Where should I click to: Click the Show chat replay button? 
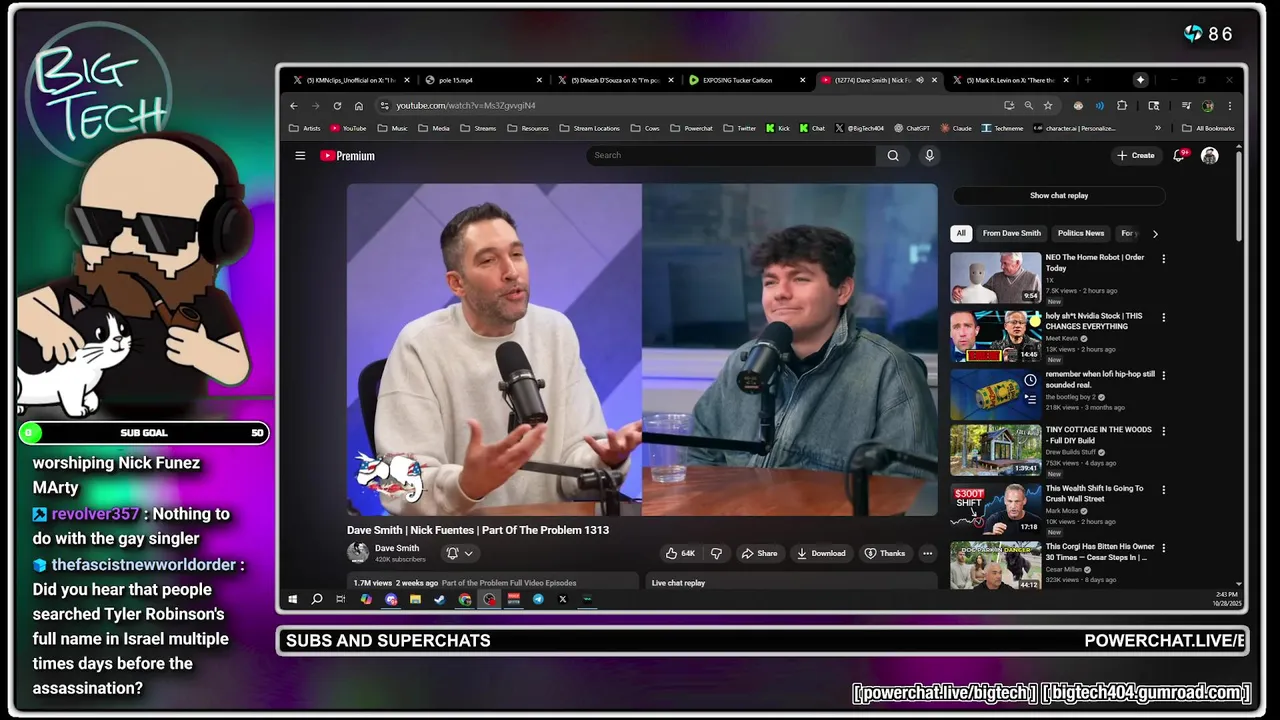[1059, 196]
